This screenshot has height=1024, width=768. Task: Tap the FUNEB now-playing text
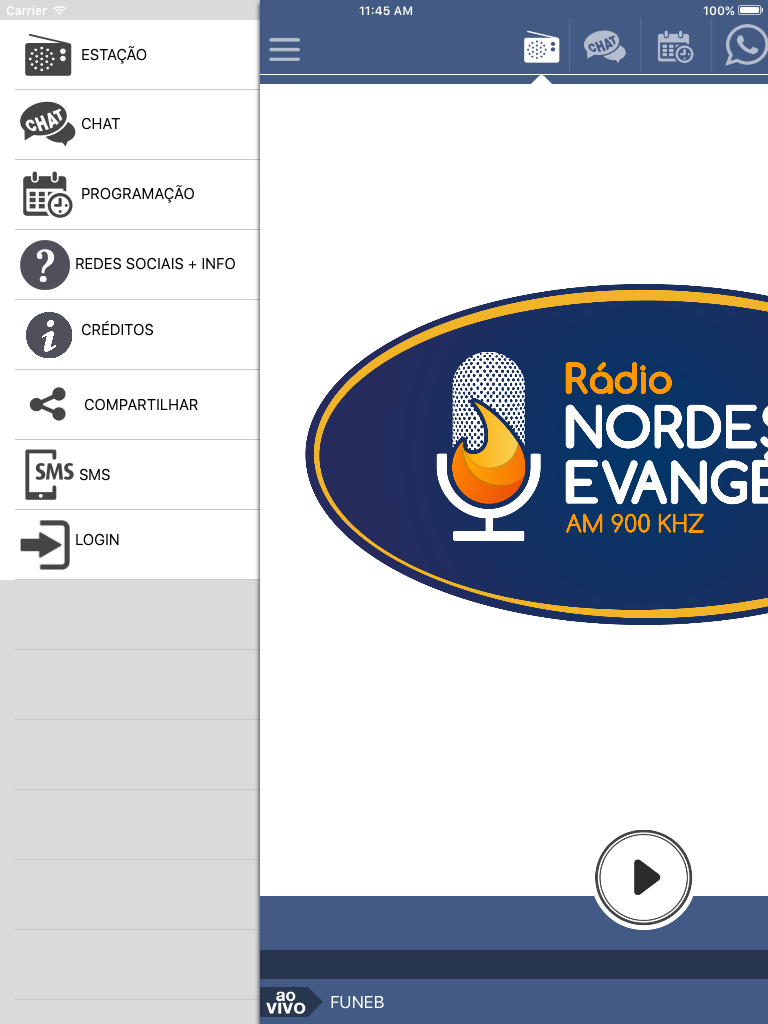coord(357,1002)
